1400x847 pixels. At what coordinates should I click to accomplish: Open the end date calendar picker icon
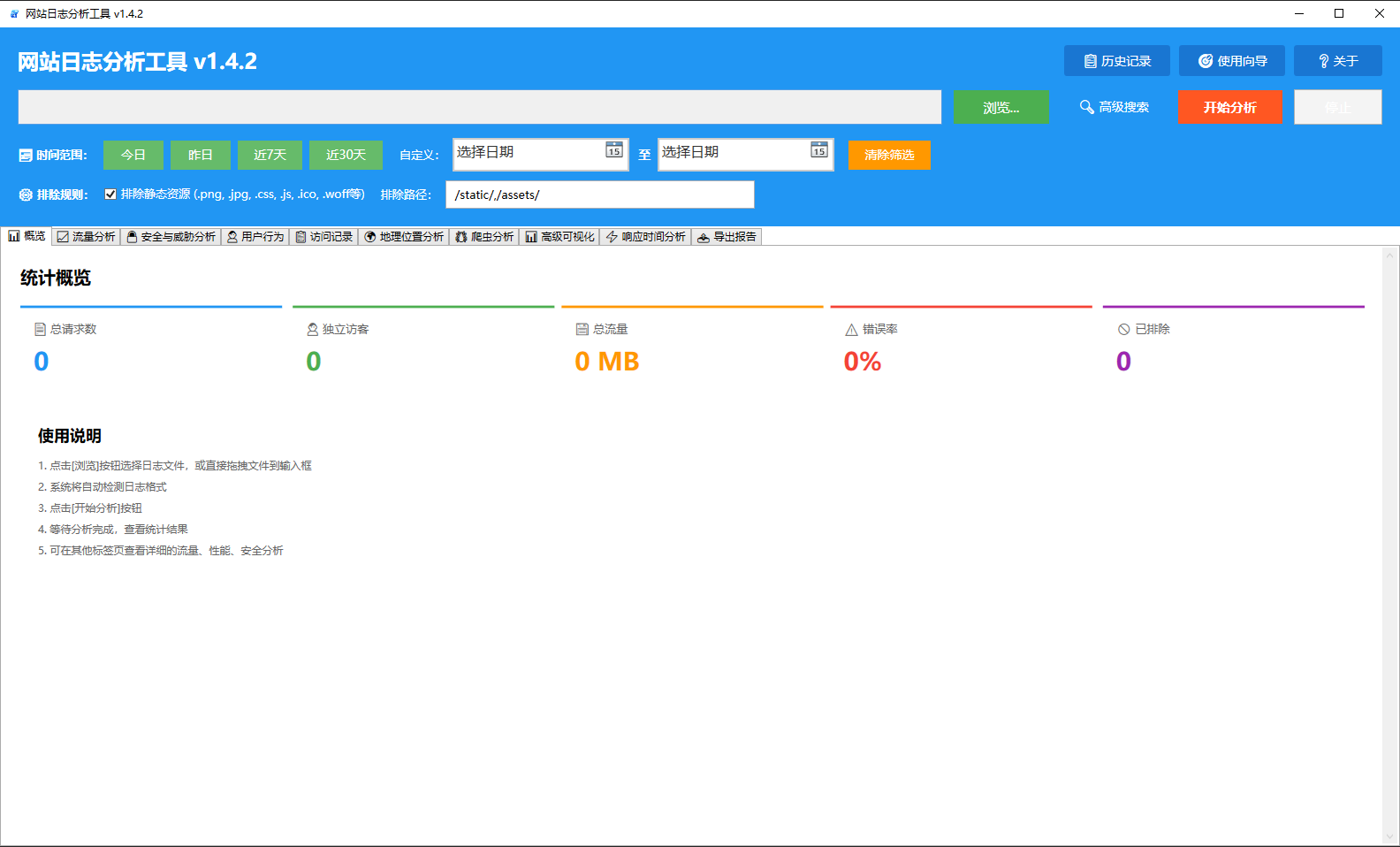click(819, 150)
